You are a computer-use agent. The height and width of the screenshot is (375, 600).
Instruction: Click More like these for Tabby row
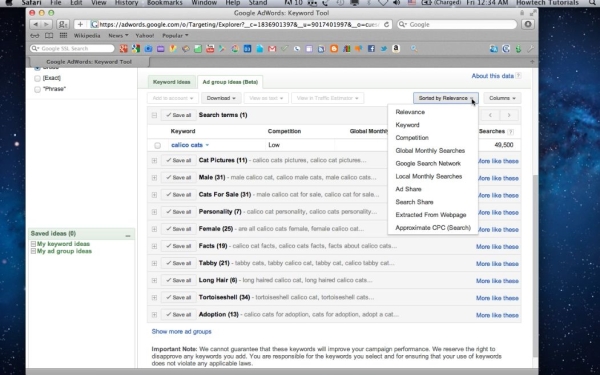[x=497, y=264]
